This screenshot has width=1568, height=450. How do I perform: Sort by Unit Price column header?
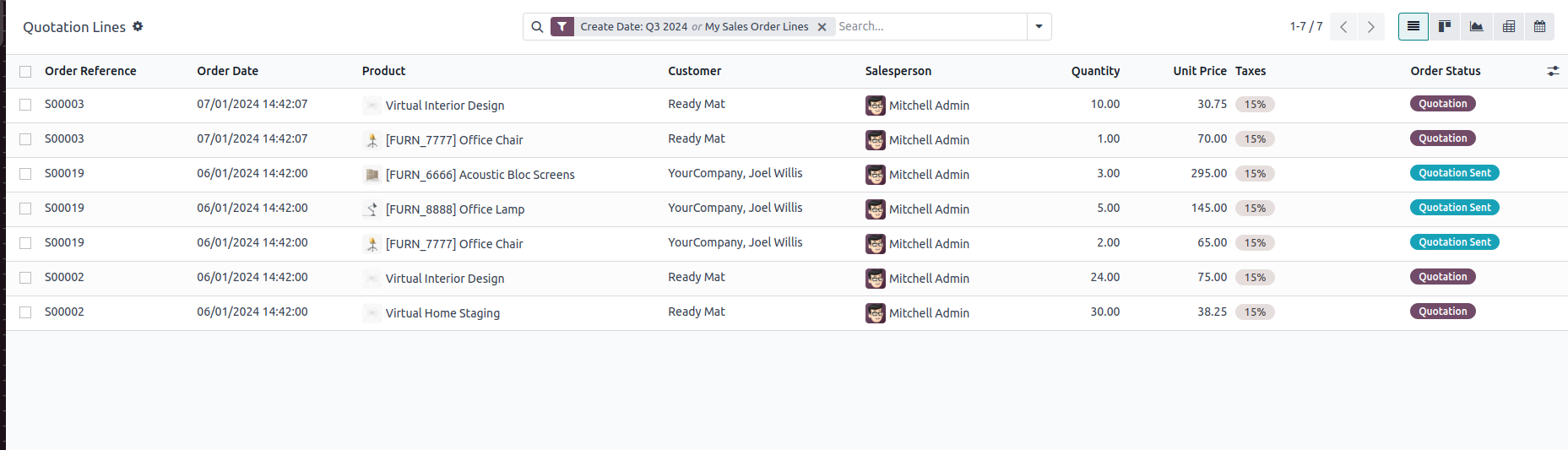click(1199, 71)
